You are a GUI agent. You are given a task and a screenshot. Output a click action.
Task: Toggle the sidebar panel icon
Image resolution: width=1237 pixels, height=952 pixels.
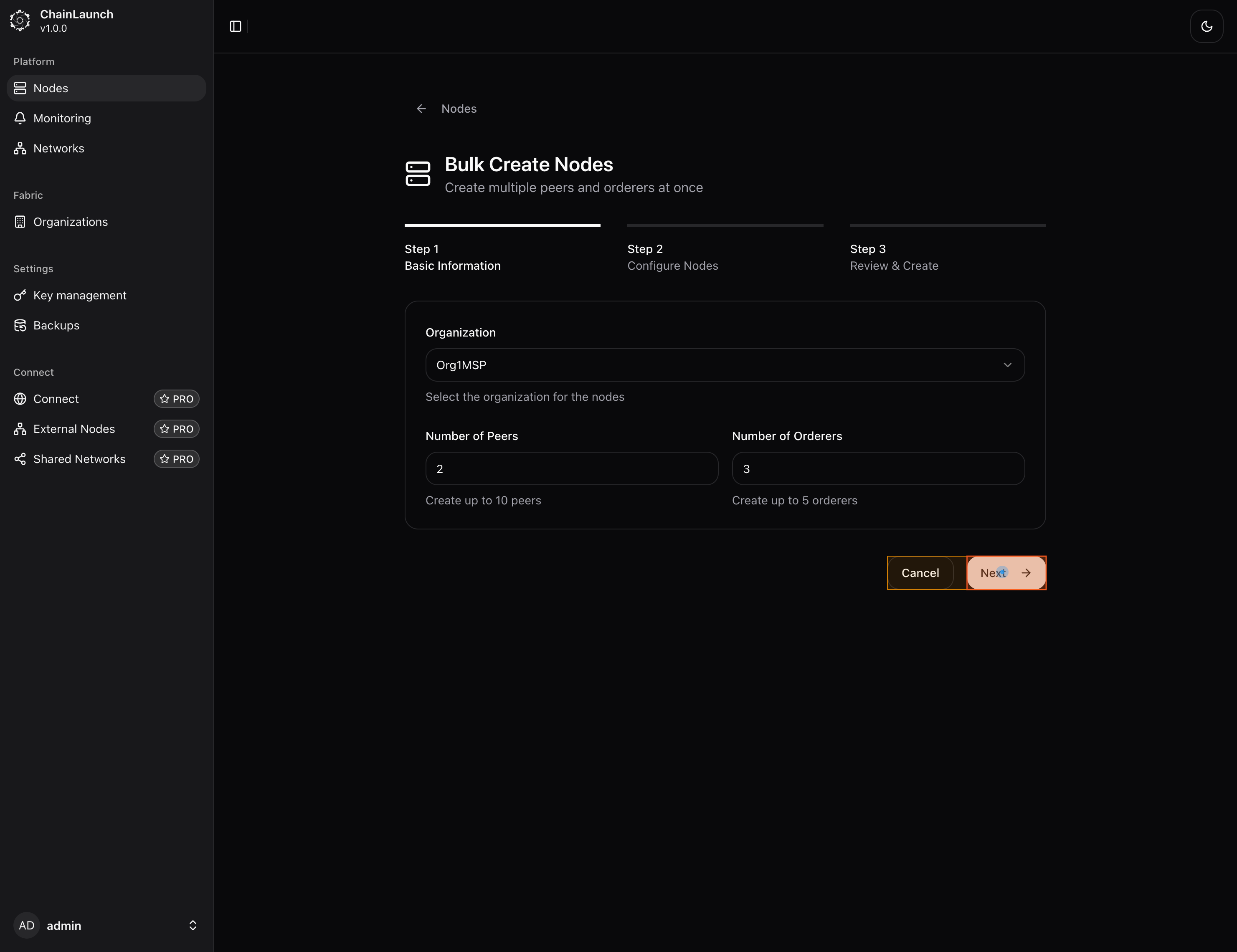(236, 27)
